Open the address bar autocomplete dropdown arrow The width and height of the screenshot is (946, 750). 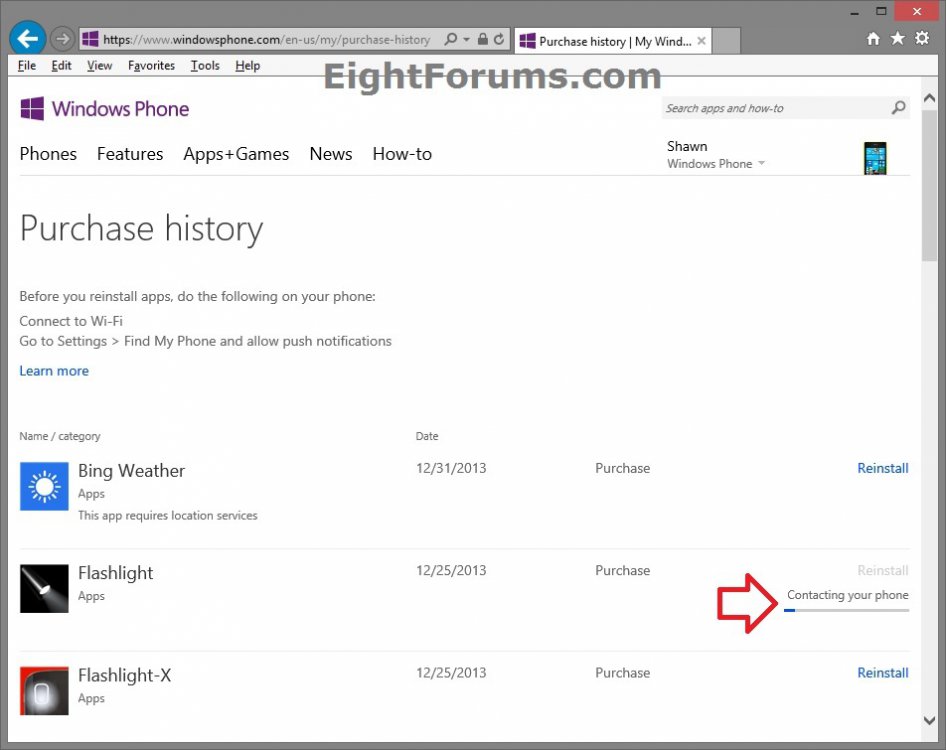[x=466, y=39]
